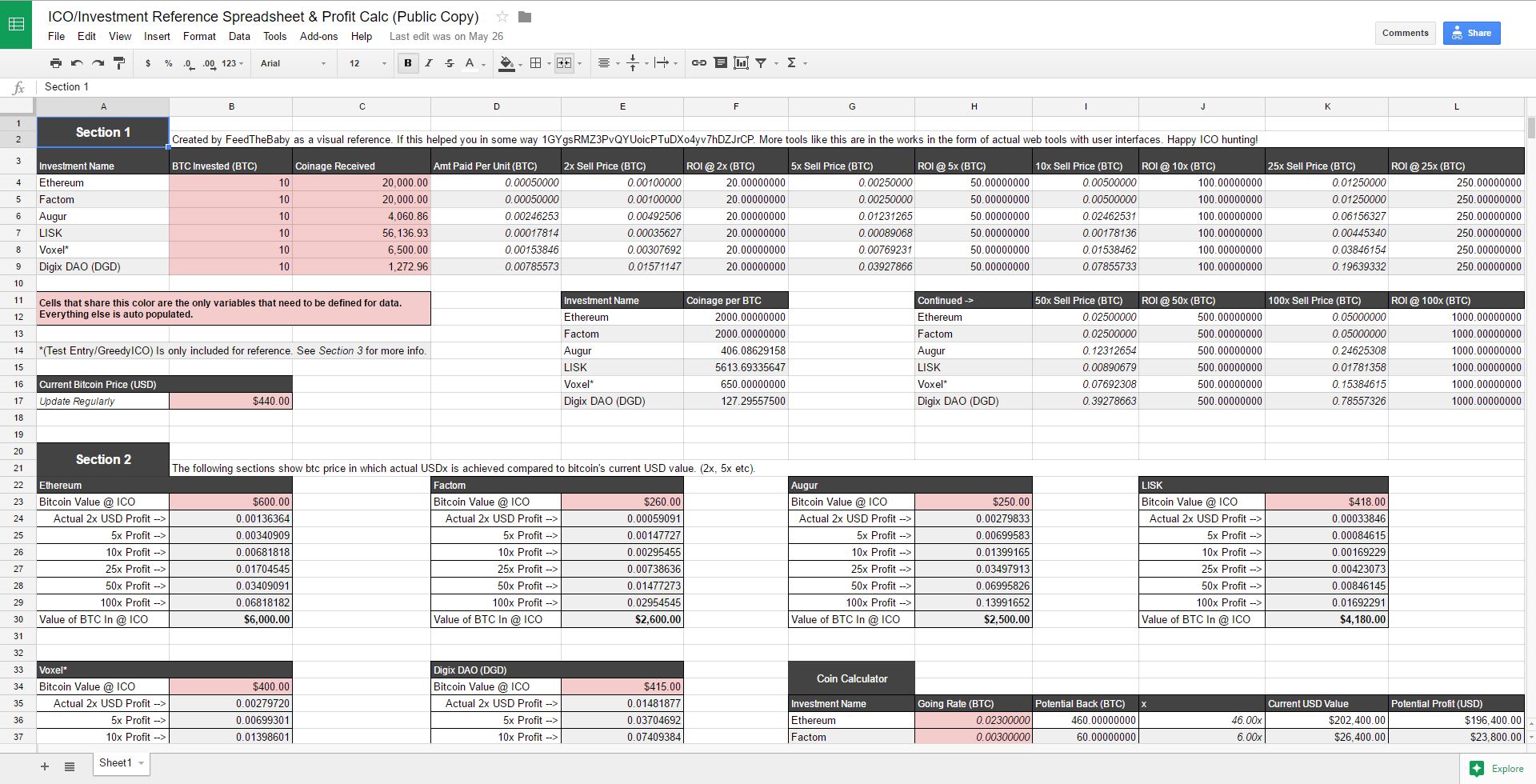1536x784 pixels.
Task: Click the spreadsheet title text
Action: point(263,17)
